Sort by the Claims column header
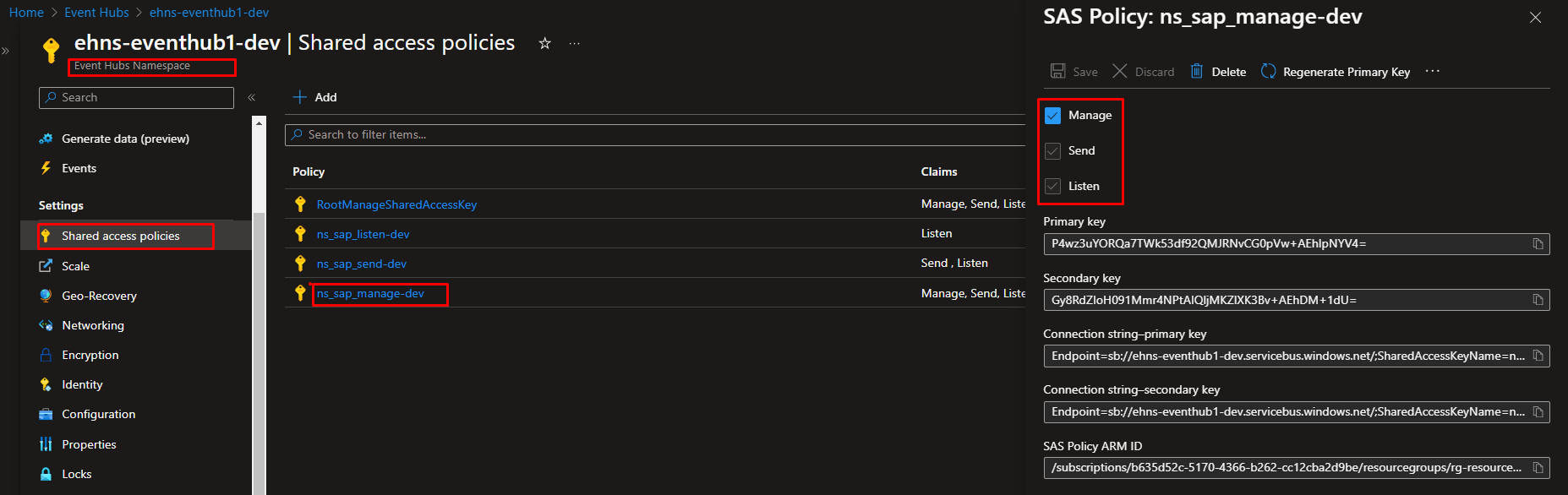The width and height of the screenshot is (1568, 495). tap(939, 171)
